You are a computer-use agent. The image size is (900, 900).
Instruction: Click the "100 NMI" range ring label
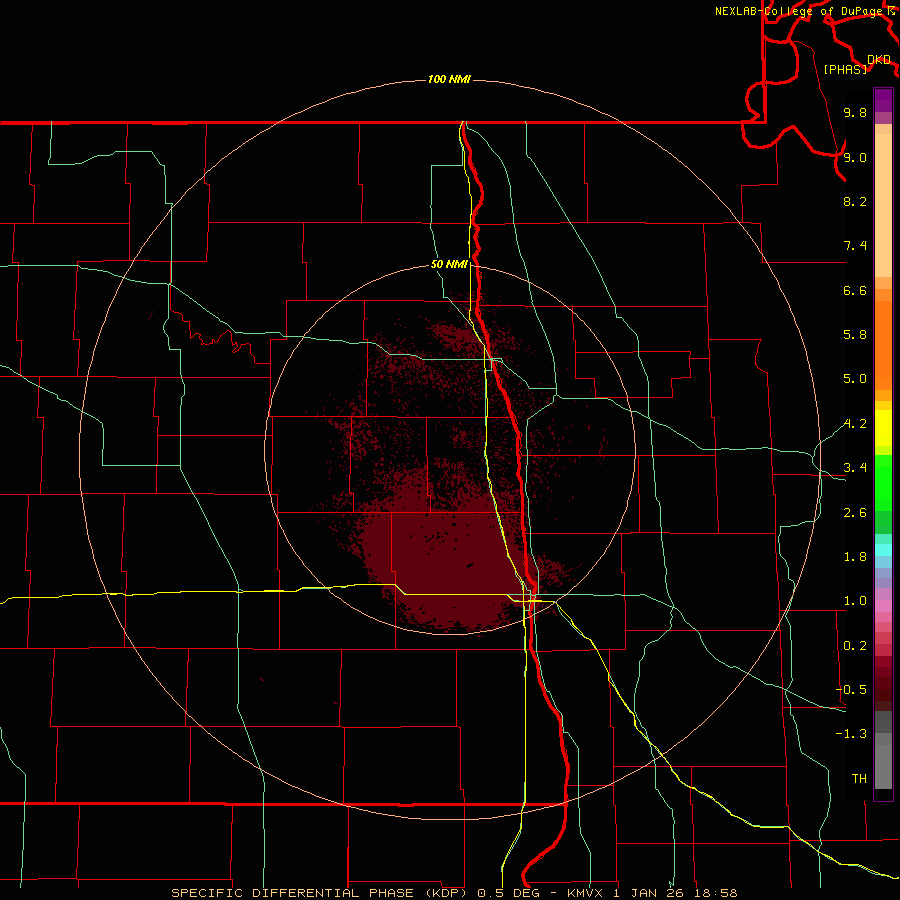449,79
